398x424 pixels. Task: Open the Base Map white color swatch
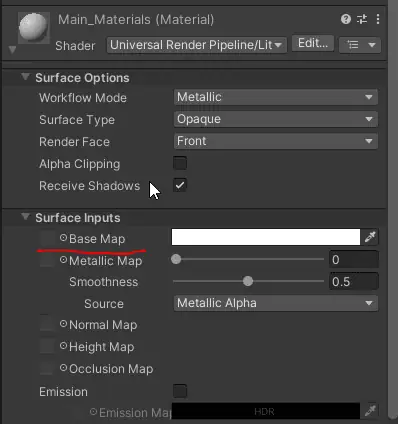click(266, 237)
